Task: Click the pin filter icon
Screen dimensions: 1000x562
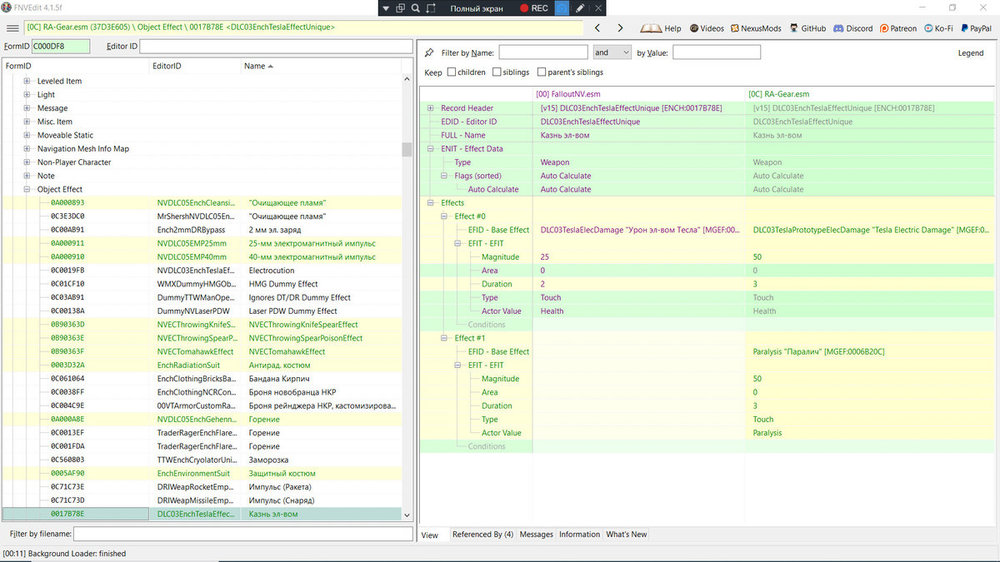Action: coord(429,53)
